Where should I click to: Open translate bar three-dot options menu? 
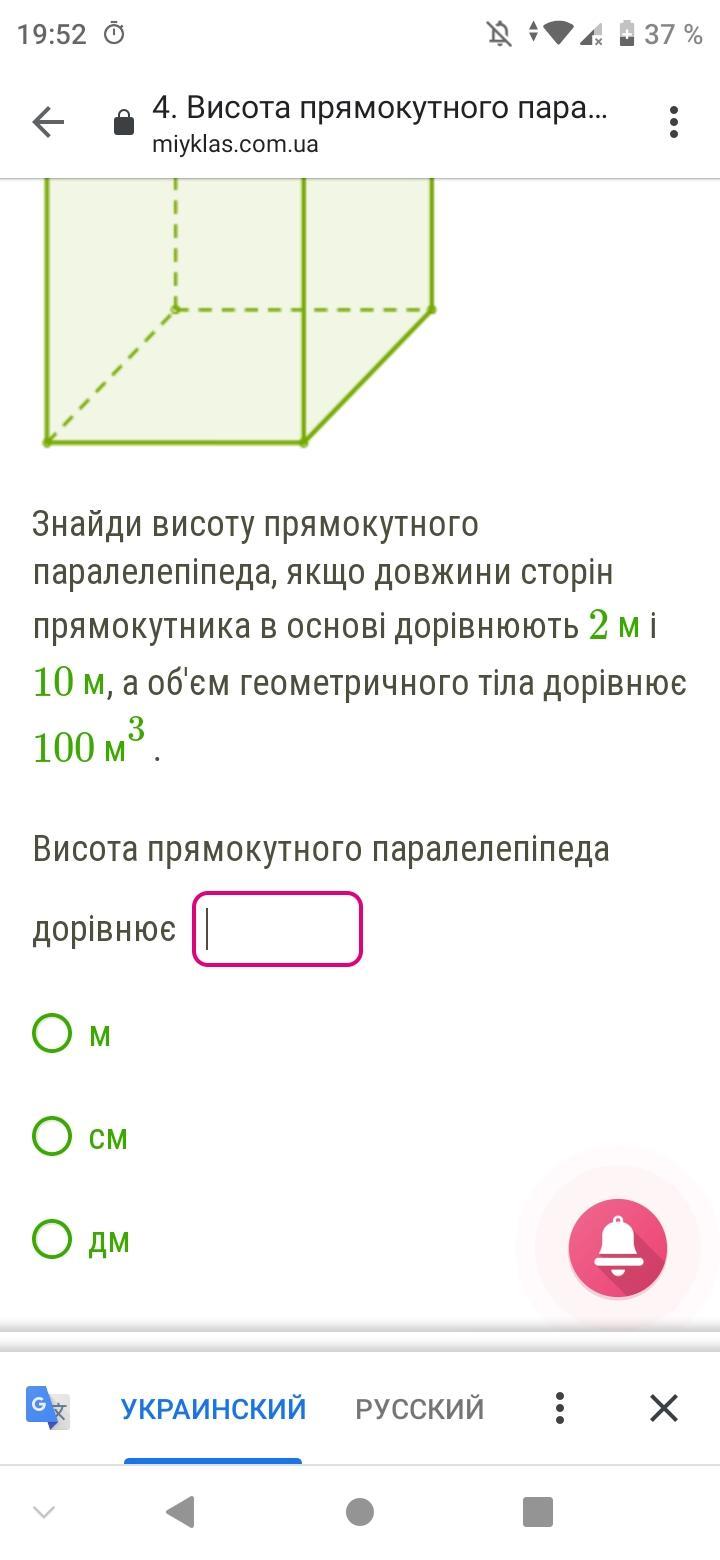coord(560,1408)
